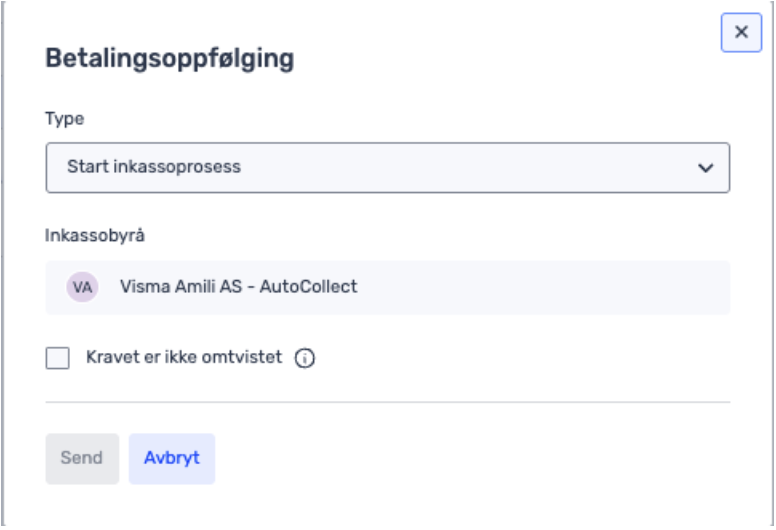Close the Betalingsoppfølging dialog with the X
The width and height of the screenshot is (776, 530).
[x=741, y=32]
